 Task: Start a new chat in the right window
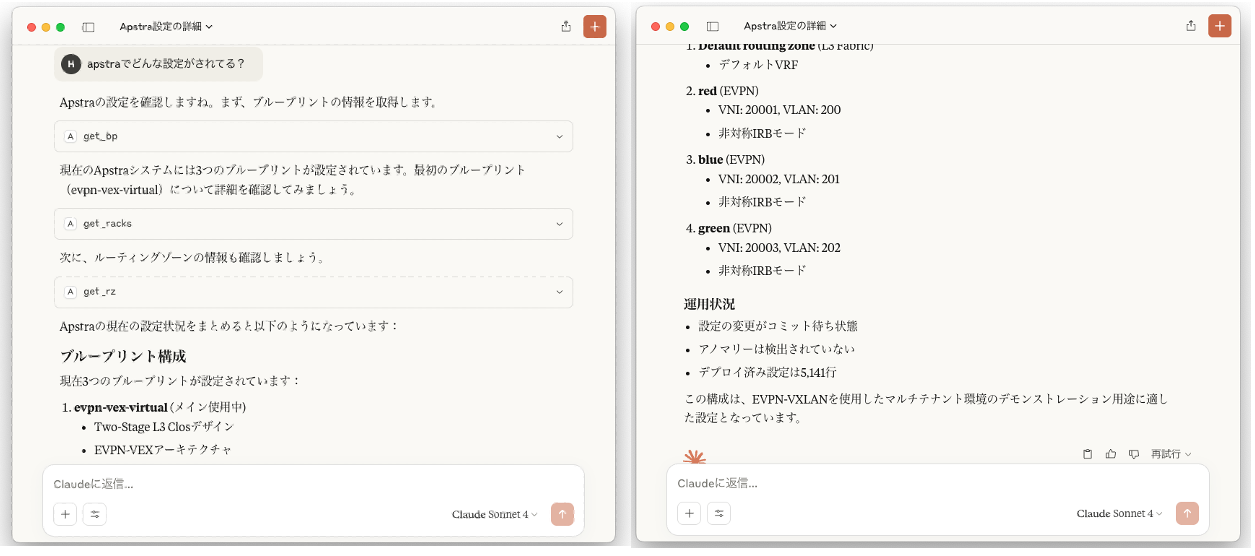(1219, 26)
